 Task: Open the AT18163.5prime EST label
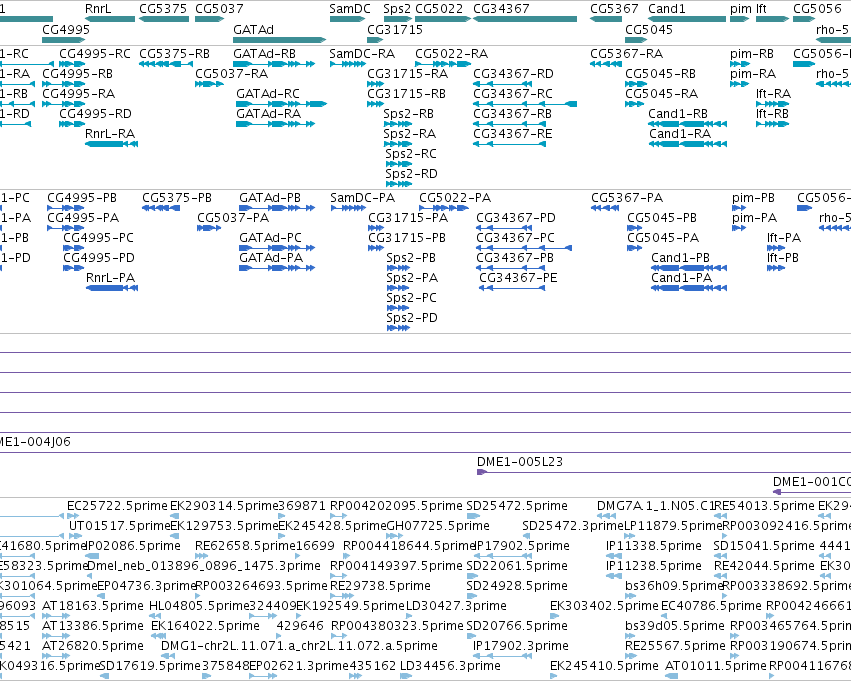[93, 606]
